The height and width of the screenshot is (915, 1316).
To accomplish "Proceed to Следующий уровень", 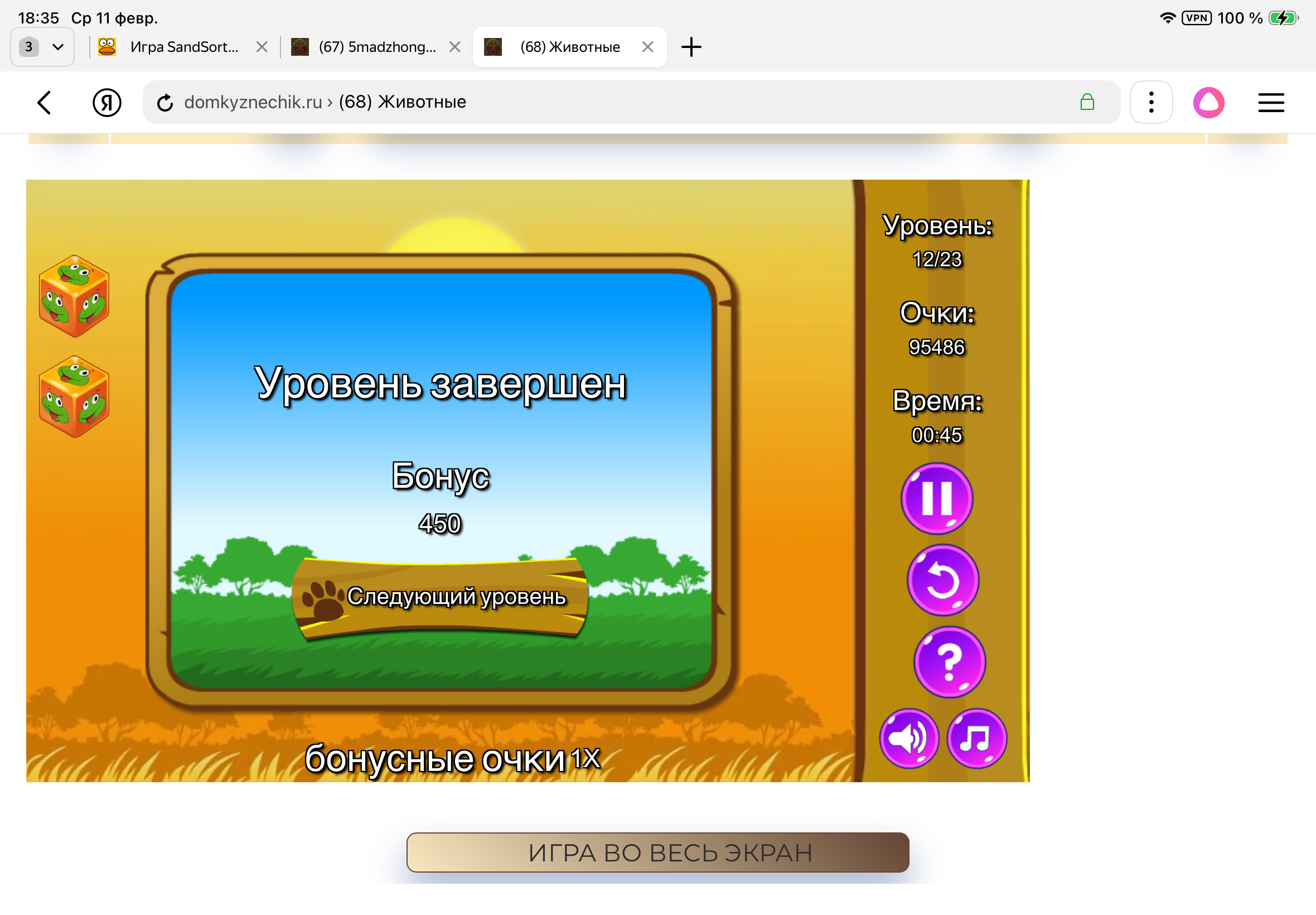I will coord(440,598).
